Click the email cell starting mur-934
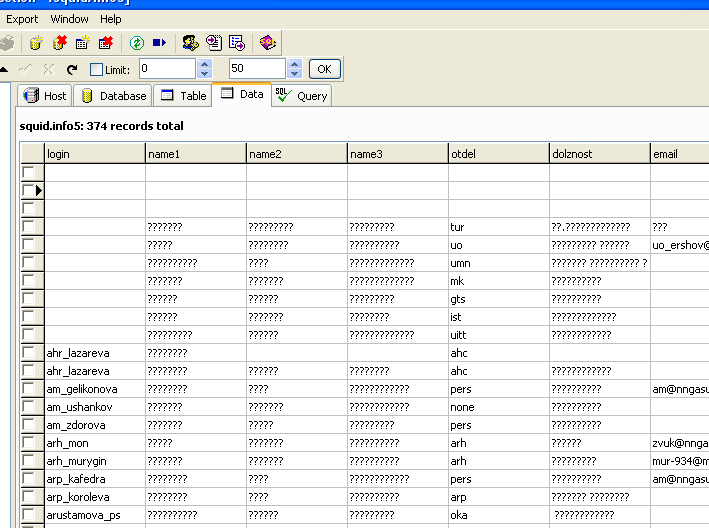The width and height of the screenshot is (709, 528). [680, 461]
